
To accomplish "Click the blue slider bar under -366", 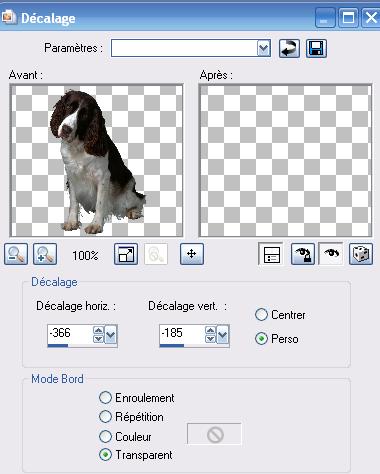I will (x=58, y=346).
